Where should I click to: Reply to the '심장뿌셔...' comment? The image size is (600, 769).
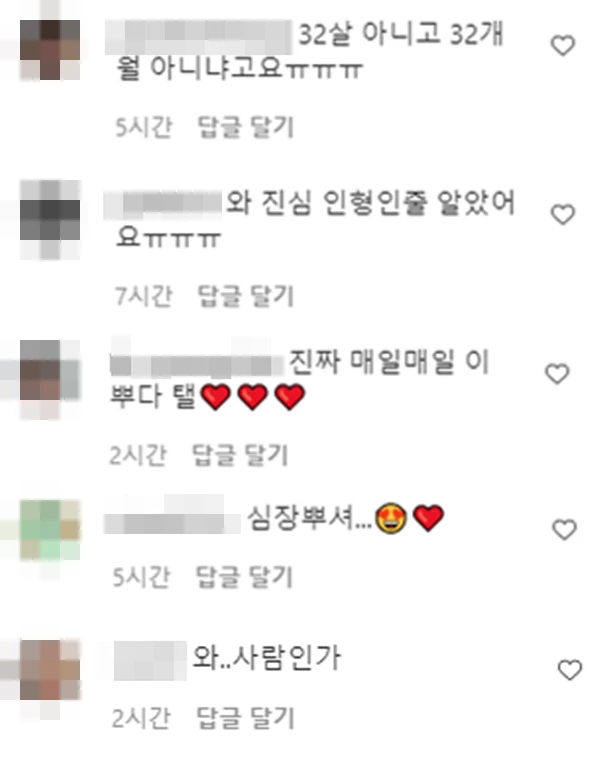click(244, 577)
